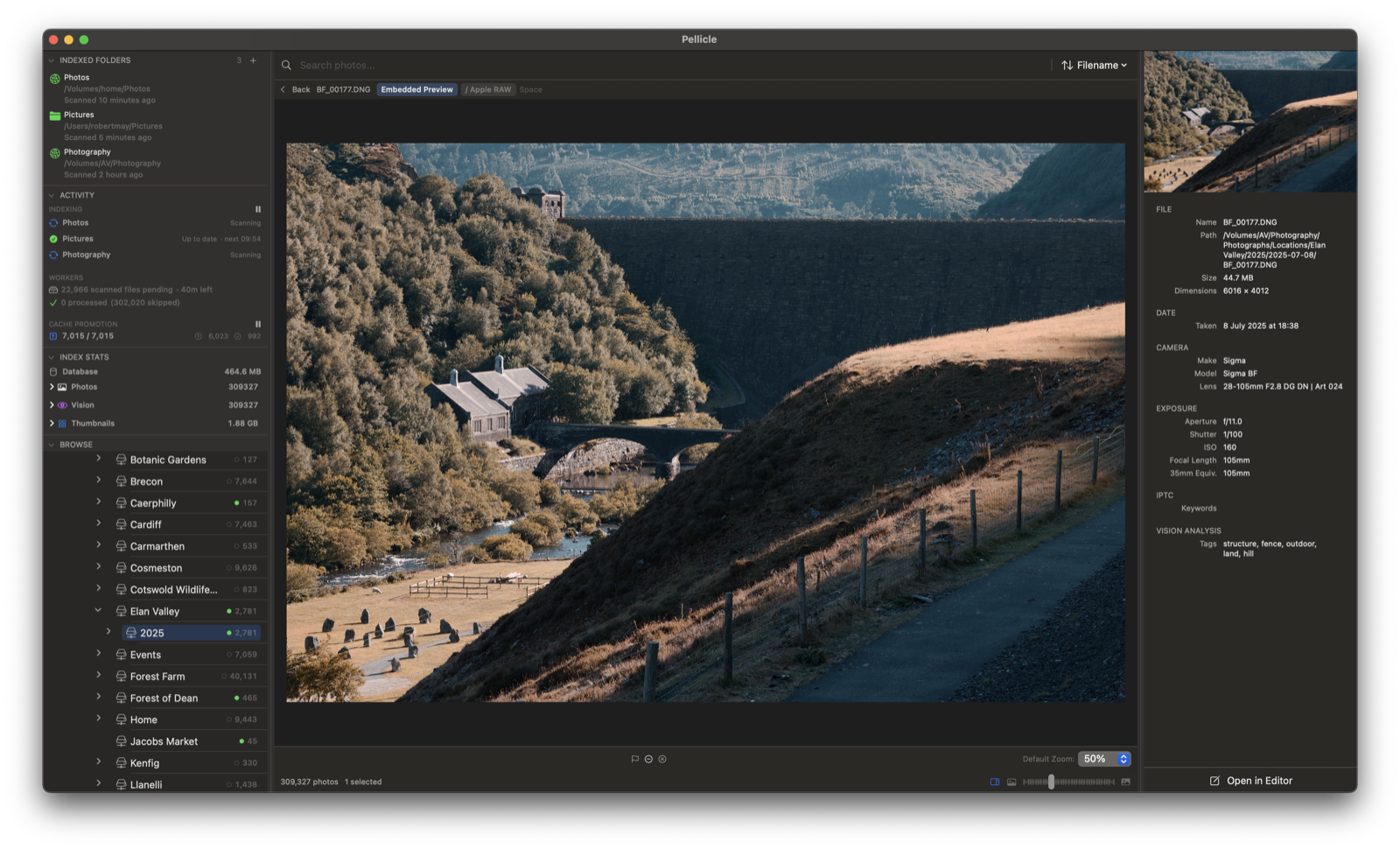Switch to Apple RAW rendering

pyautogui.click(x=488, y=89)
